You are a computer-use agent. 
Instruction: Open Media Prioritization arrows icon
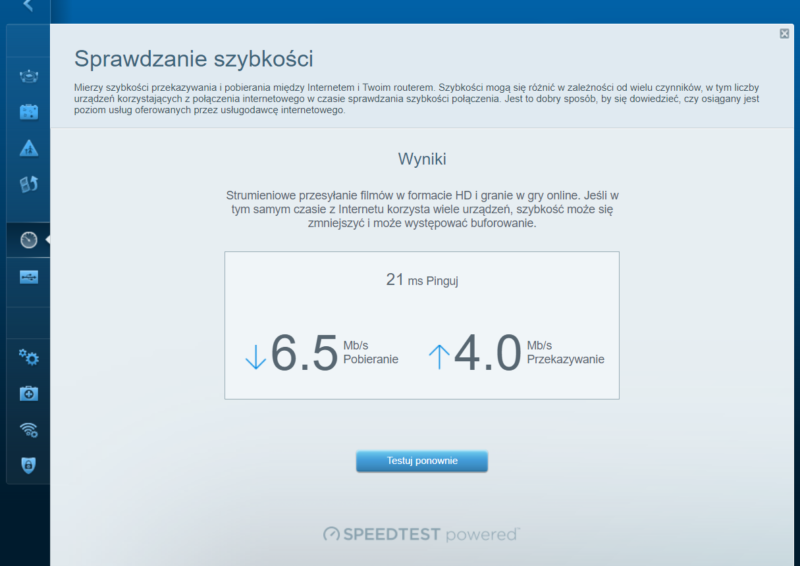(29, 184)
